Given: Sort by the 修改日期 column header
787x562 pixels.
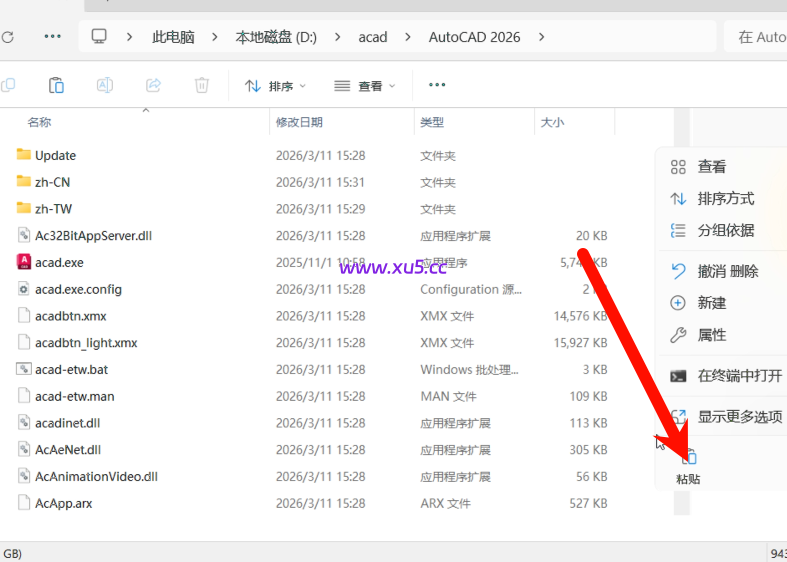Looking at the screenshot, I should [x=300, y=122].
